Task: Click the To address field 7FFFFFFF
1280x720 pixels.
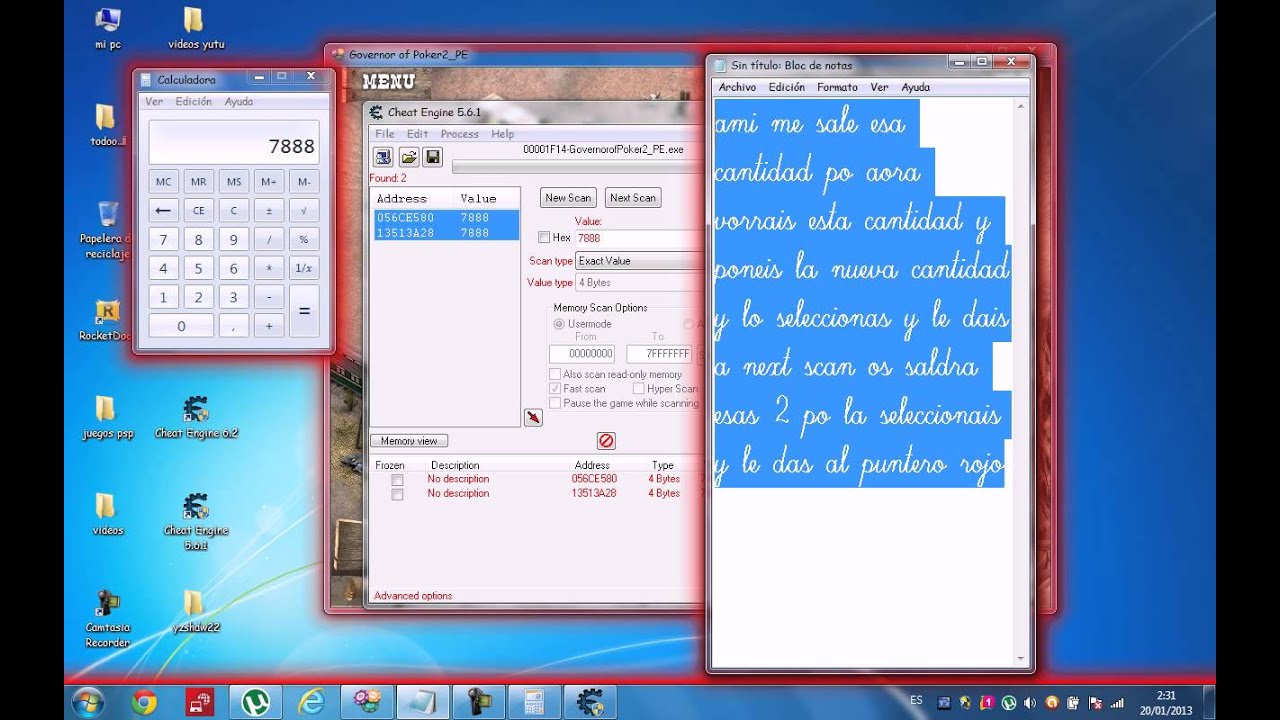Action: [659, 354]
